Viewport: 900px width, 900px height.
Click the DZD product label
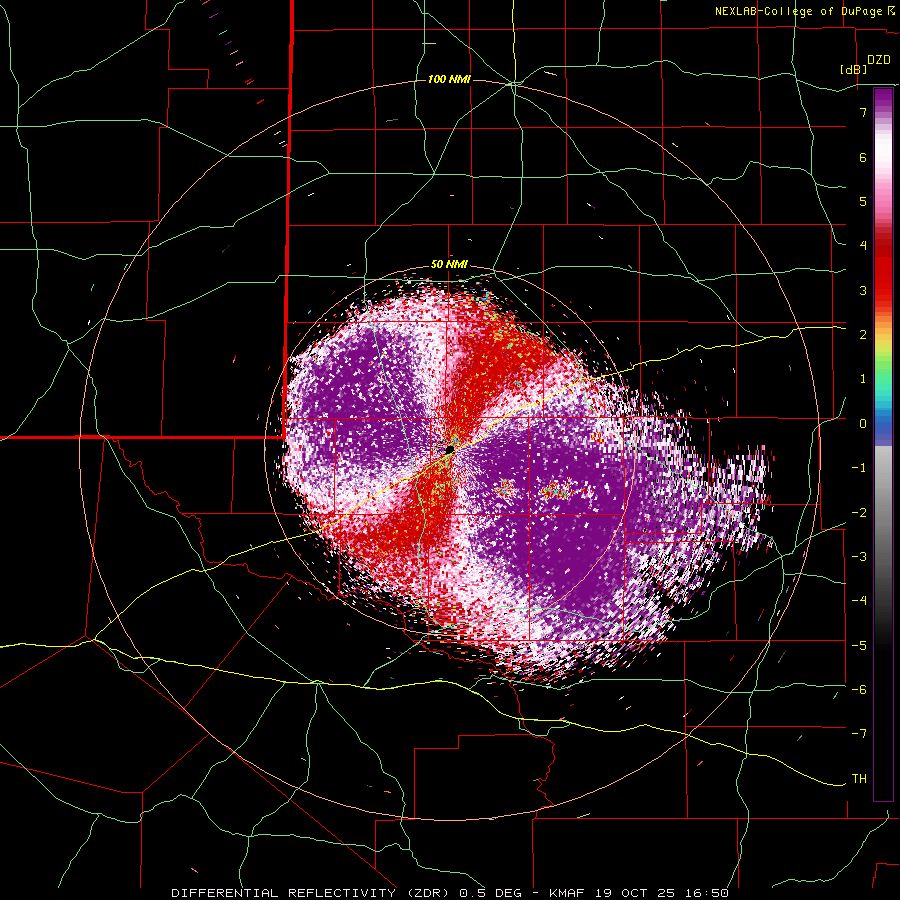(x=879, y=60)
